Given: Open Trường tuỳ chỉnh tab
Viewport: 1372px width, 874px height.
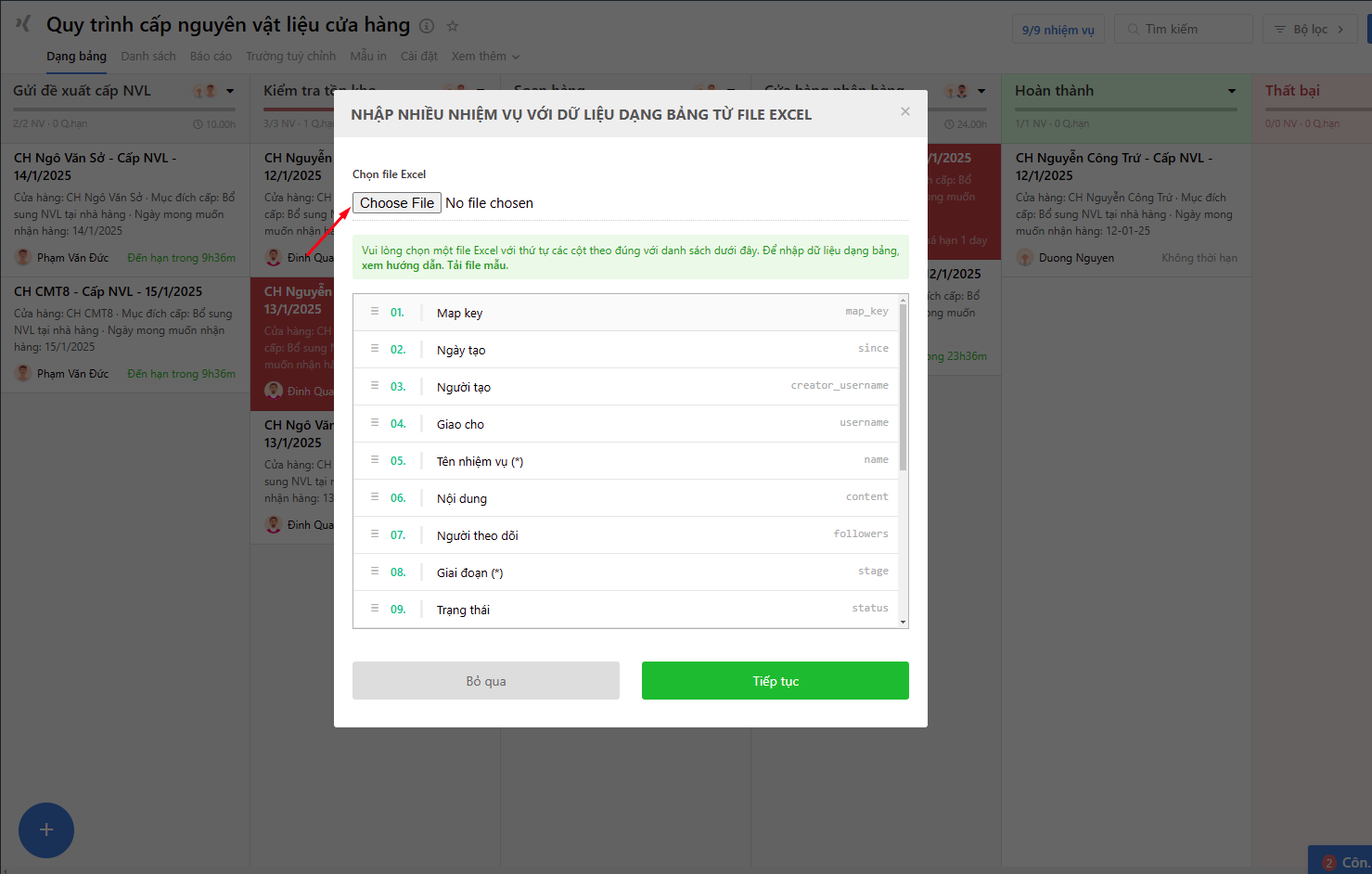Looking at the screenshot, I should click(x=290, y=57).
